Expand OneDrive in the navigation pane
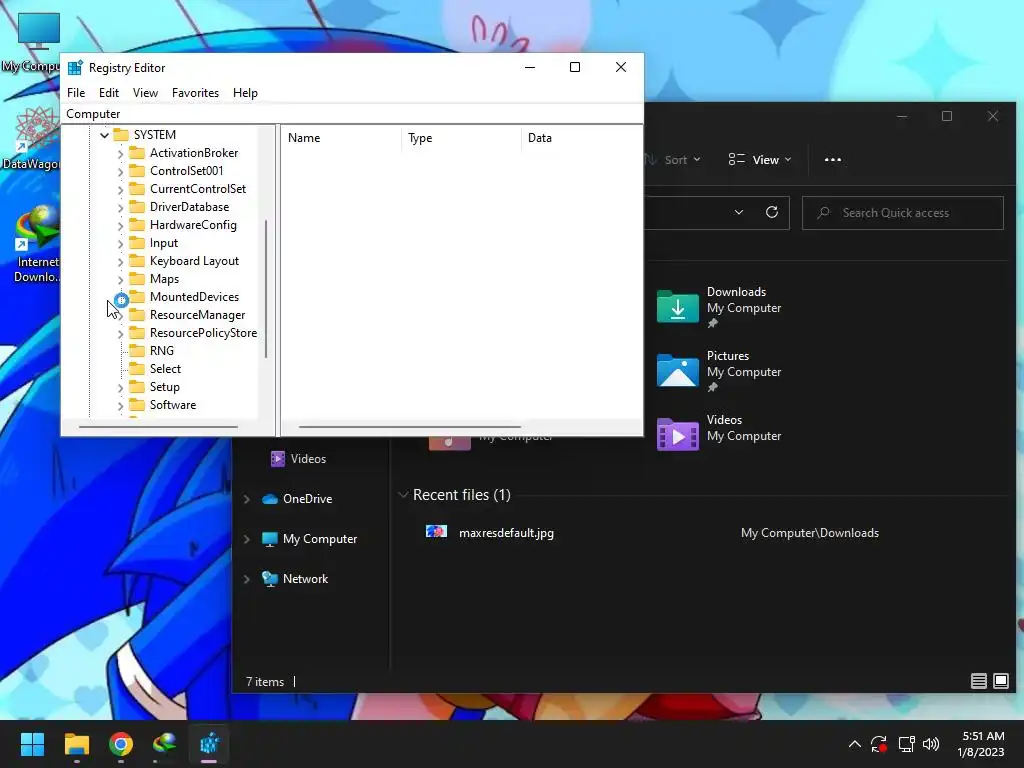Screen dimensions: 1024x768 247,500
